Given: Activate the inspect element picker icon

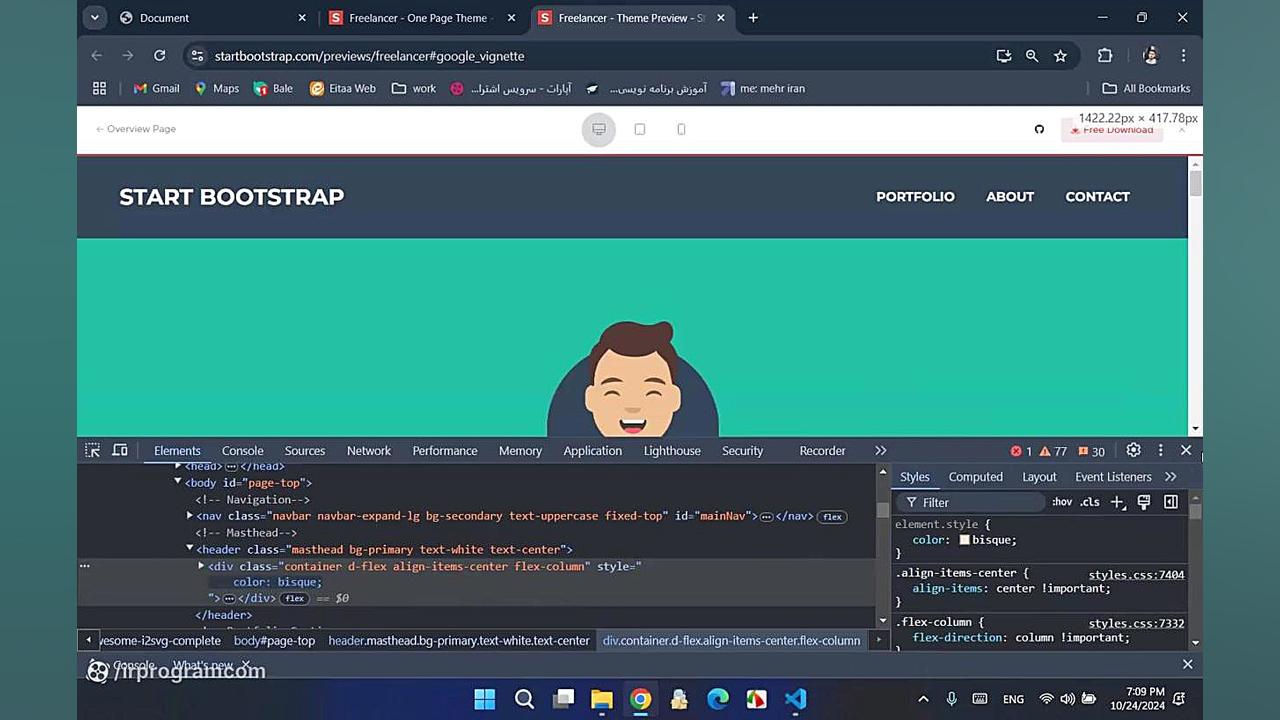Looking at the screenshot, I should pyautogui.click(x=92, y=451).
